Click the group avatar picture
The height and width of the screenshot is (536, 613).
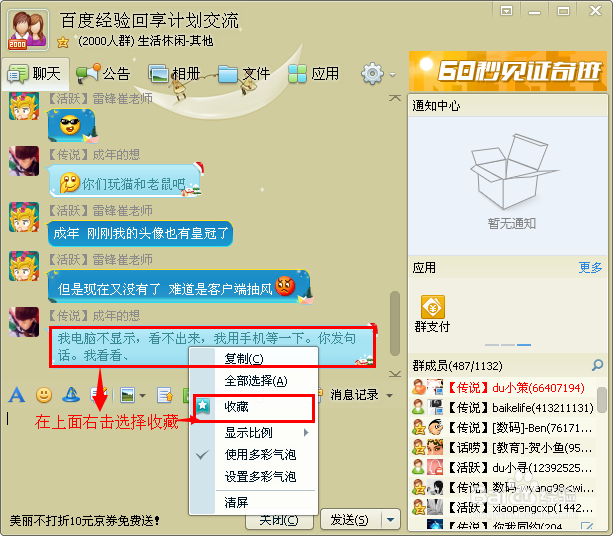tap(28, 30)
